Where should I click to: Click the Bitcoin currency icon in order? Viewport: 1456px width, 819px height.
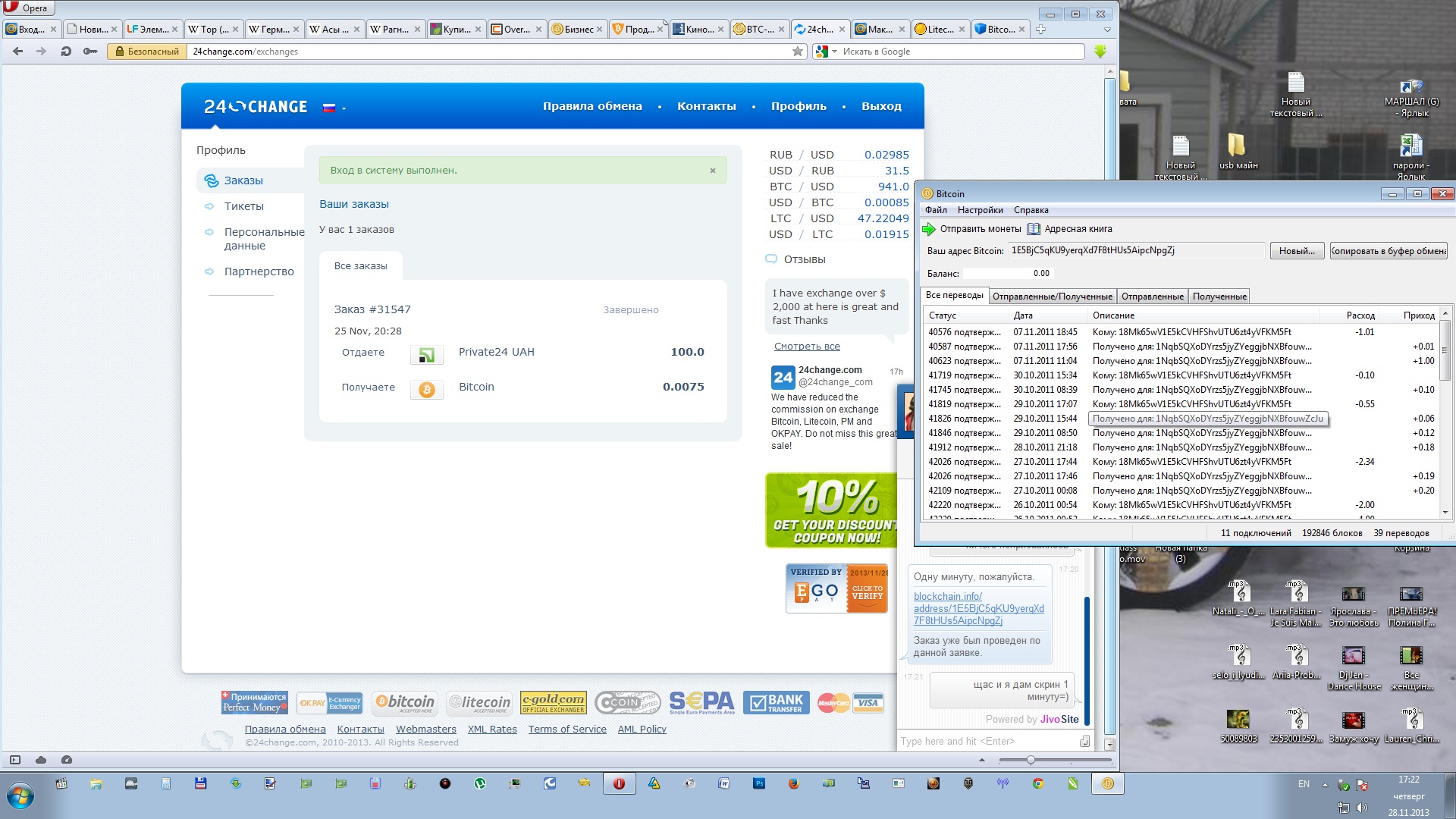tap(427, 389)
